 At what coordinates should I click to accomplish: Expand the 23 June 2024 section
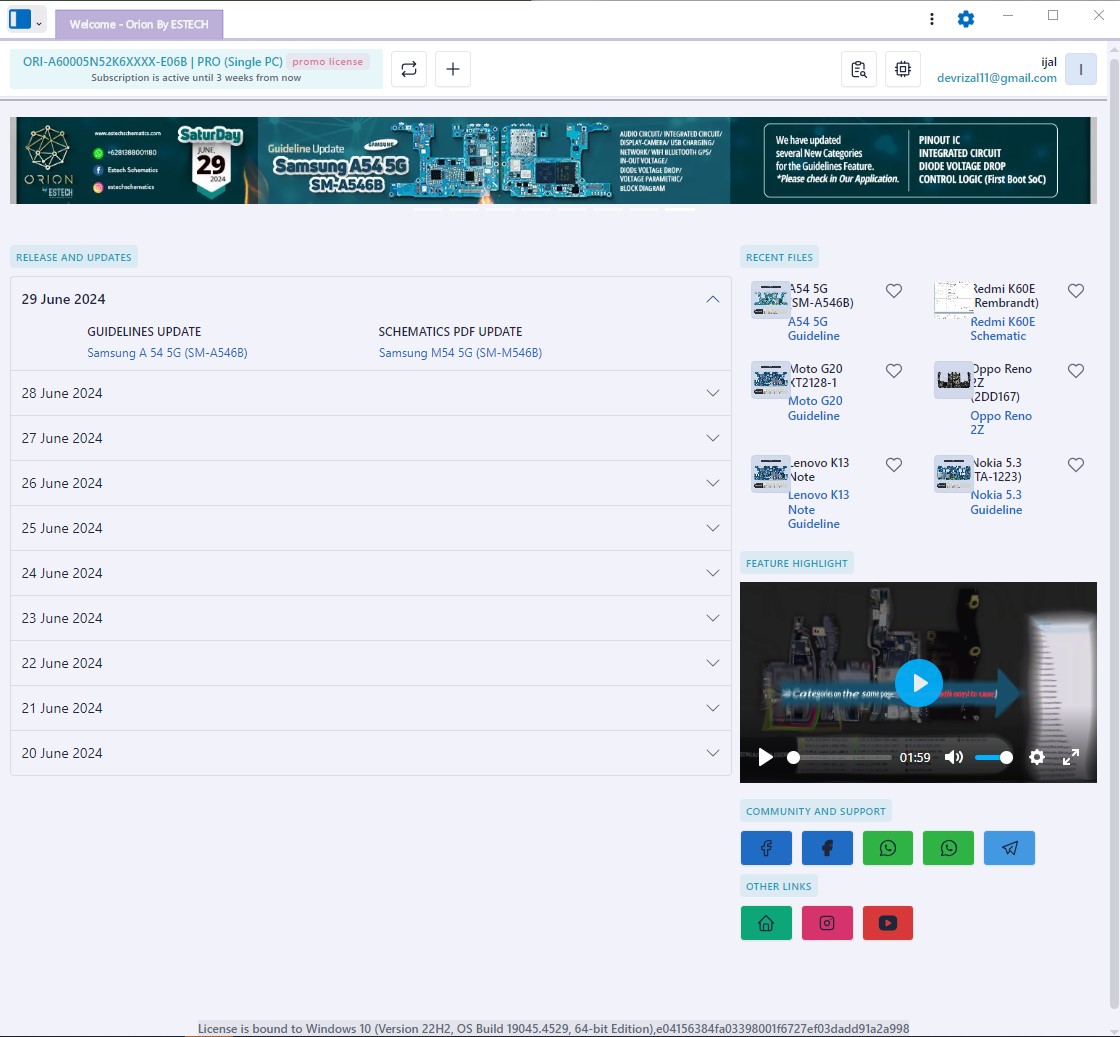pos(371,618)
